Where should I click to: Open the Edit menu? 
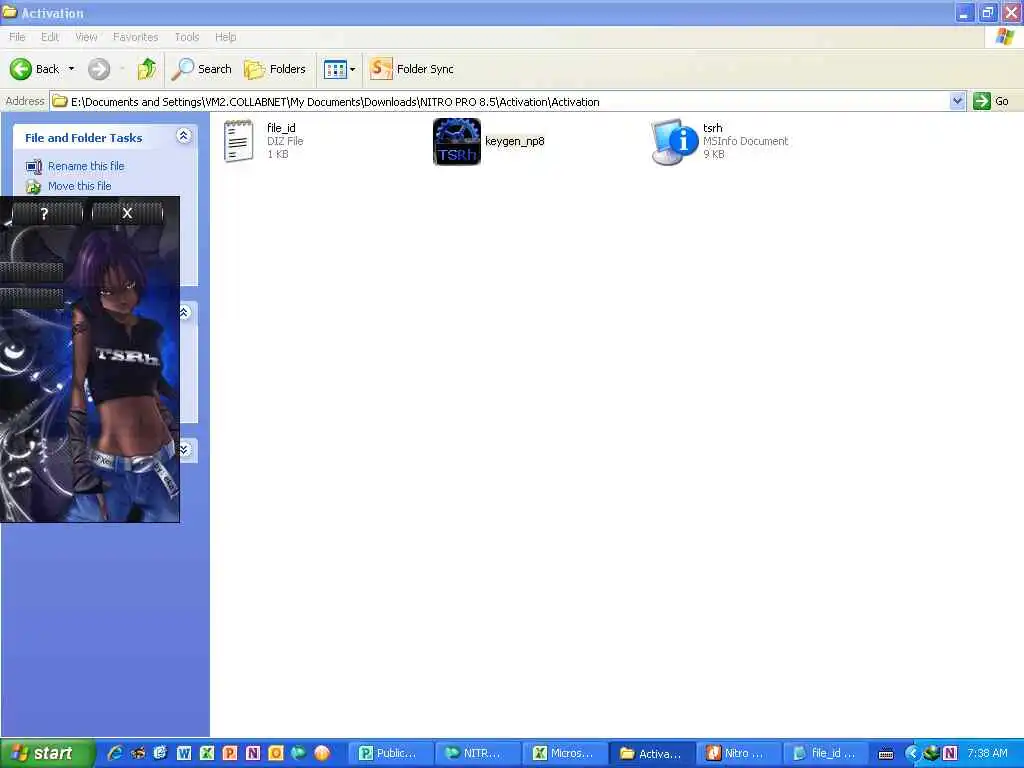coord(50,37)
